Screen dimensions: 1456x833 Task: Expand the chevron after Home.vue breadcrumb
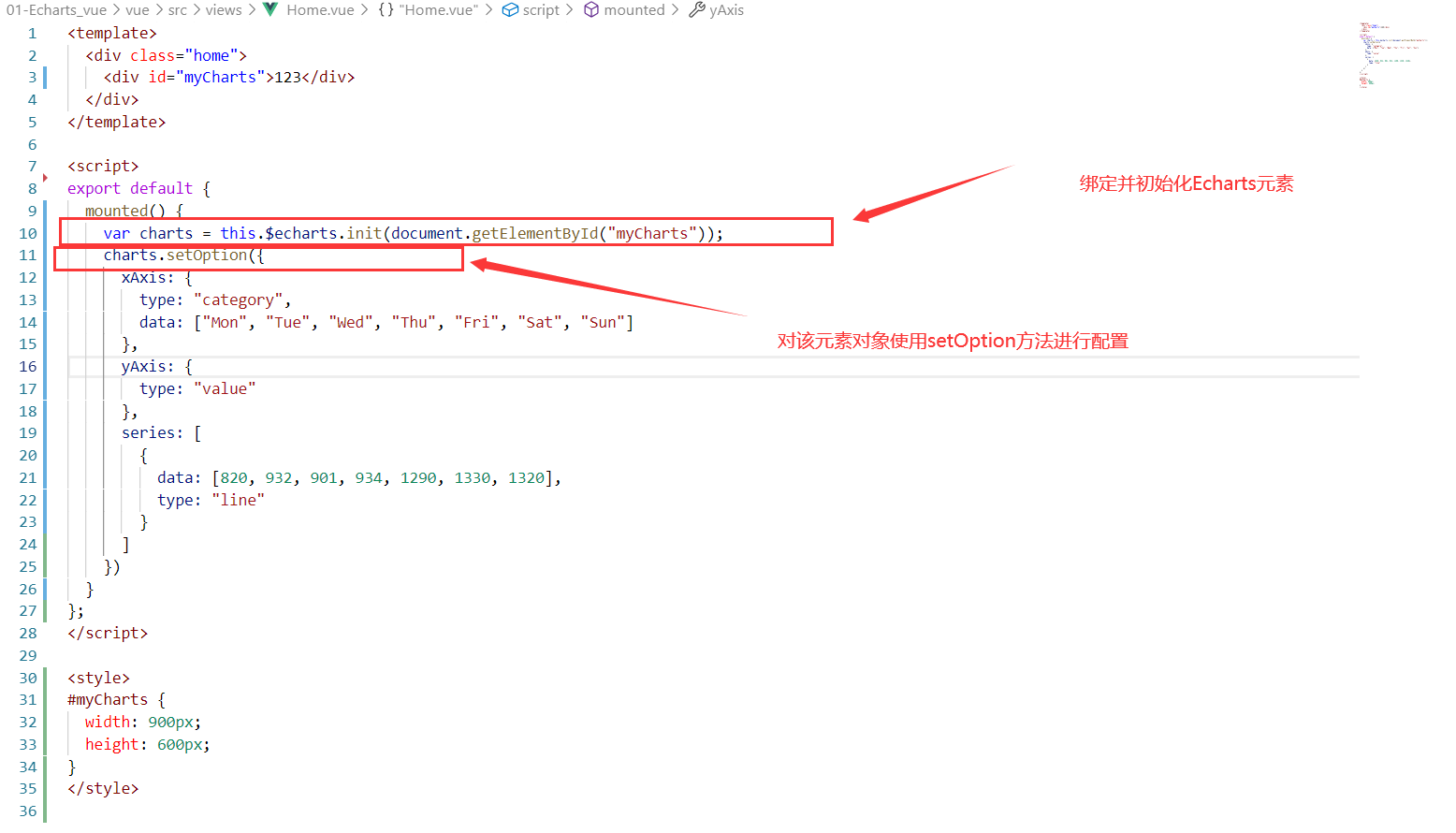[365, 10]
